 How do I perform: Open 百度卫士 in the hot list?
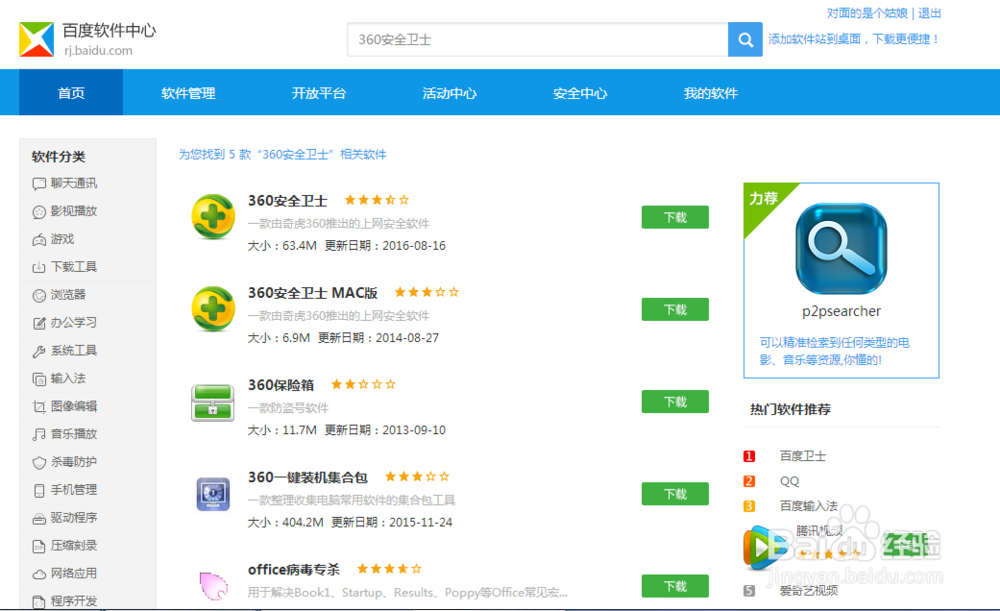(803, 456)
